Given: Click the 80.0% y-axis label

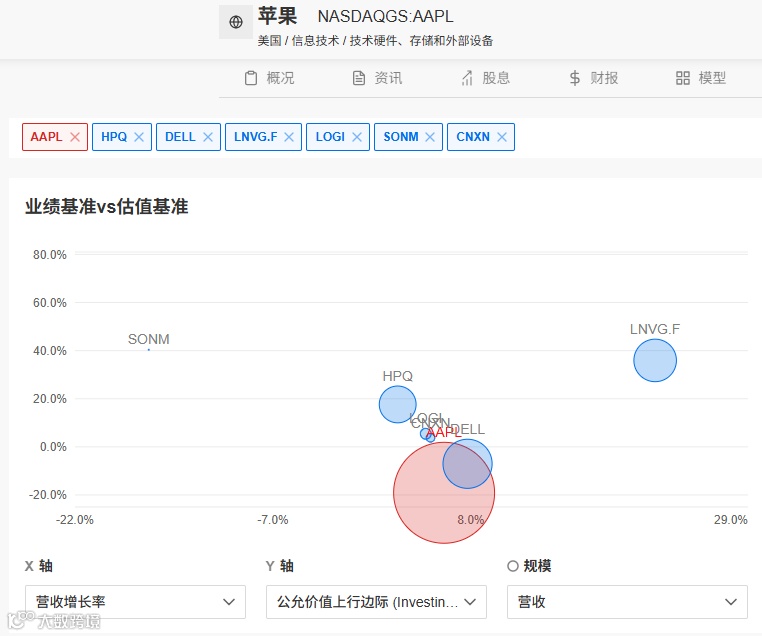Looking at the screenshot, I should coord(50,255).
